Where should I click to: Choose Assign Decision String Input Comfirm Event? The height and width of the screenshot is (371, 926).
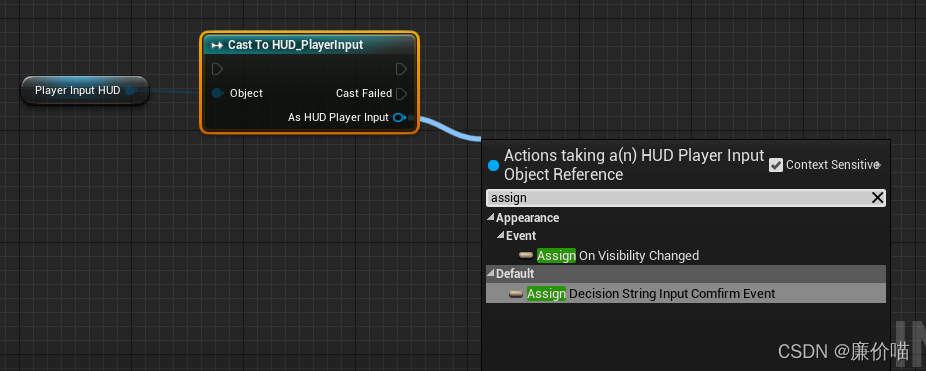[x=686, y=294]
